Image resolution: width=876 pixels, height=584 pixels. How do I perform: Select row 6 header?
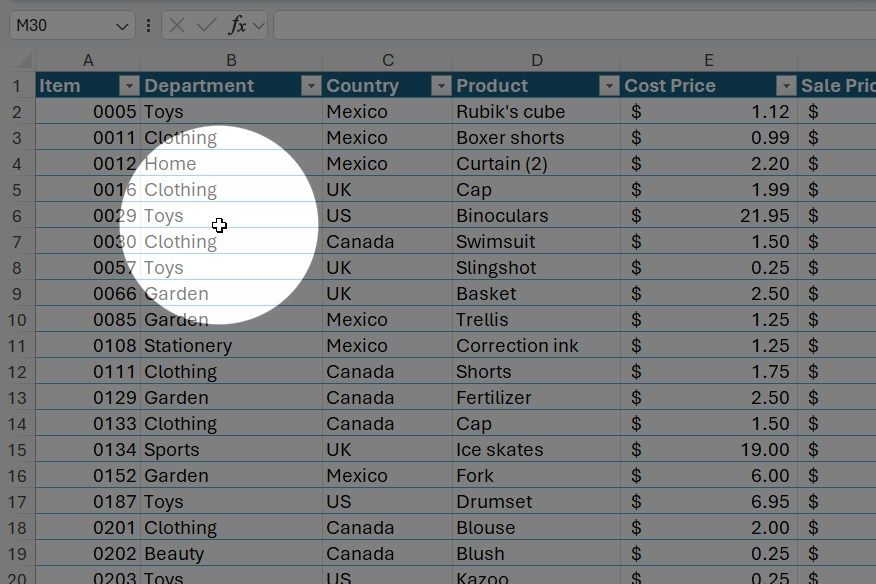tap(17, 216)
